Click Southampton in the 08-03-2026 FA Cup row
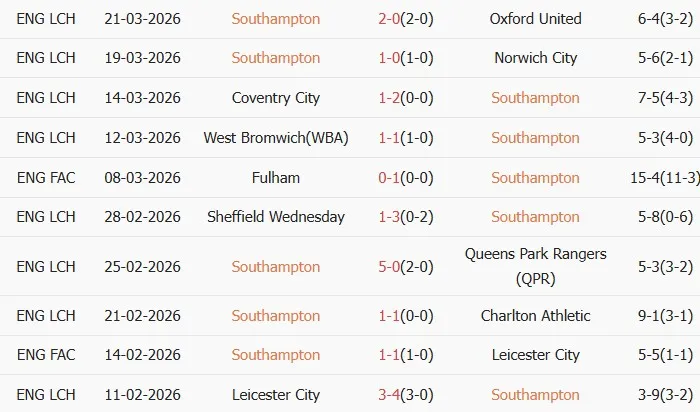The image size is (700, 412). pos(535,178)
